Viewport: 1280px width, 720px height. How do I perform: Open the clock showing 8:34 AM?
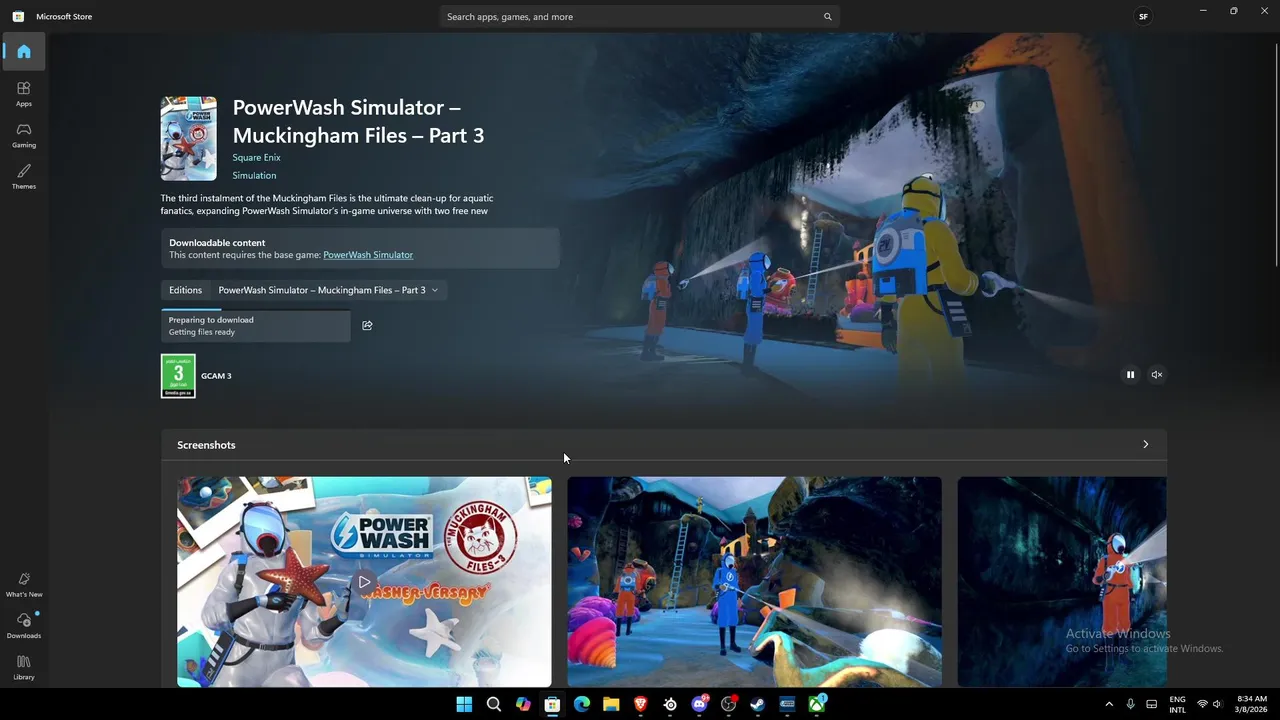coord(1252,704)
